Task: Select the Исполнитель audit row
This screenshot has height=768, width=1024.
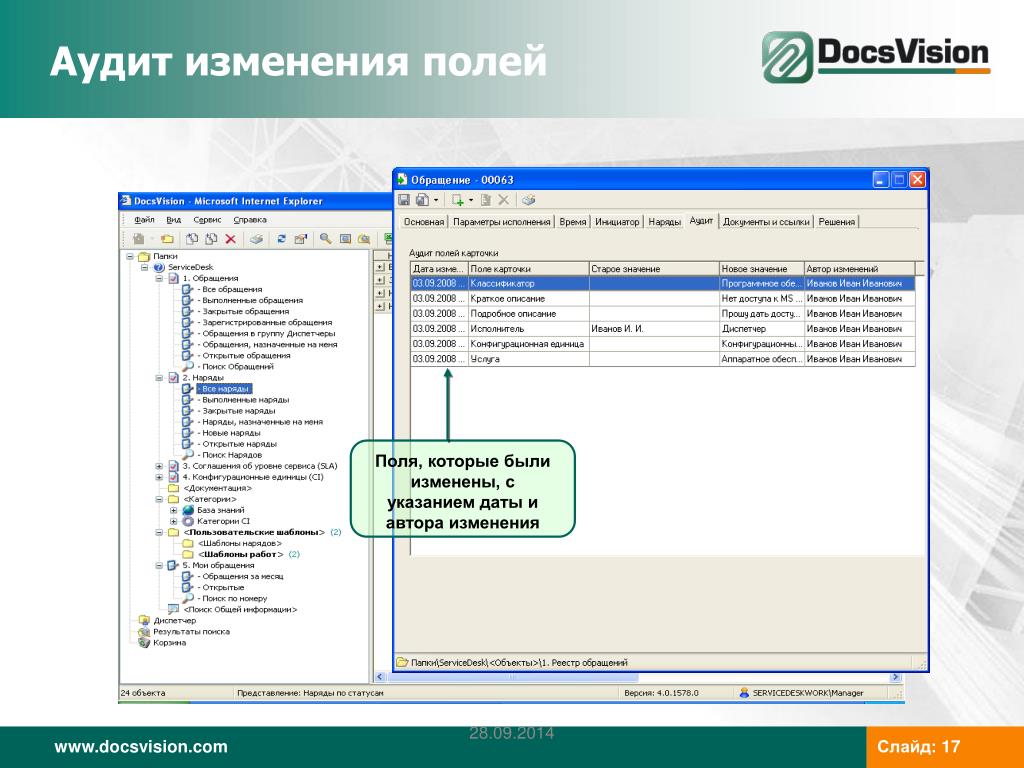Action: (663, 328)
